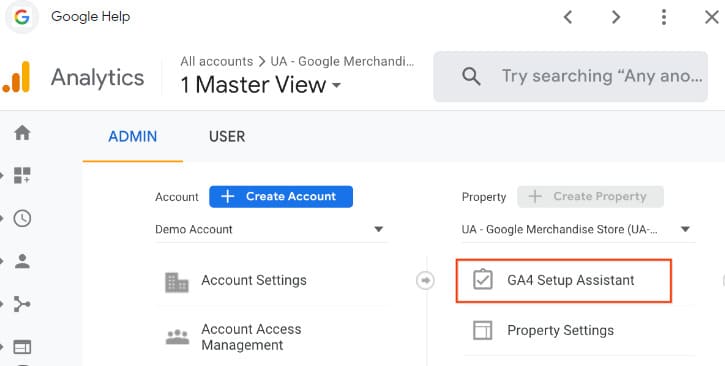Go back with left chevron arrow
This screenshot has width=725, height=366.
pyautogui.click(x=568, y=17)
